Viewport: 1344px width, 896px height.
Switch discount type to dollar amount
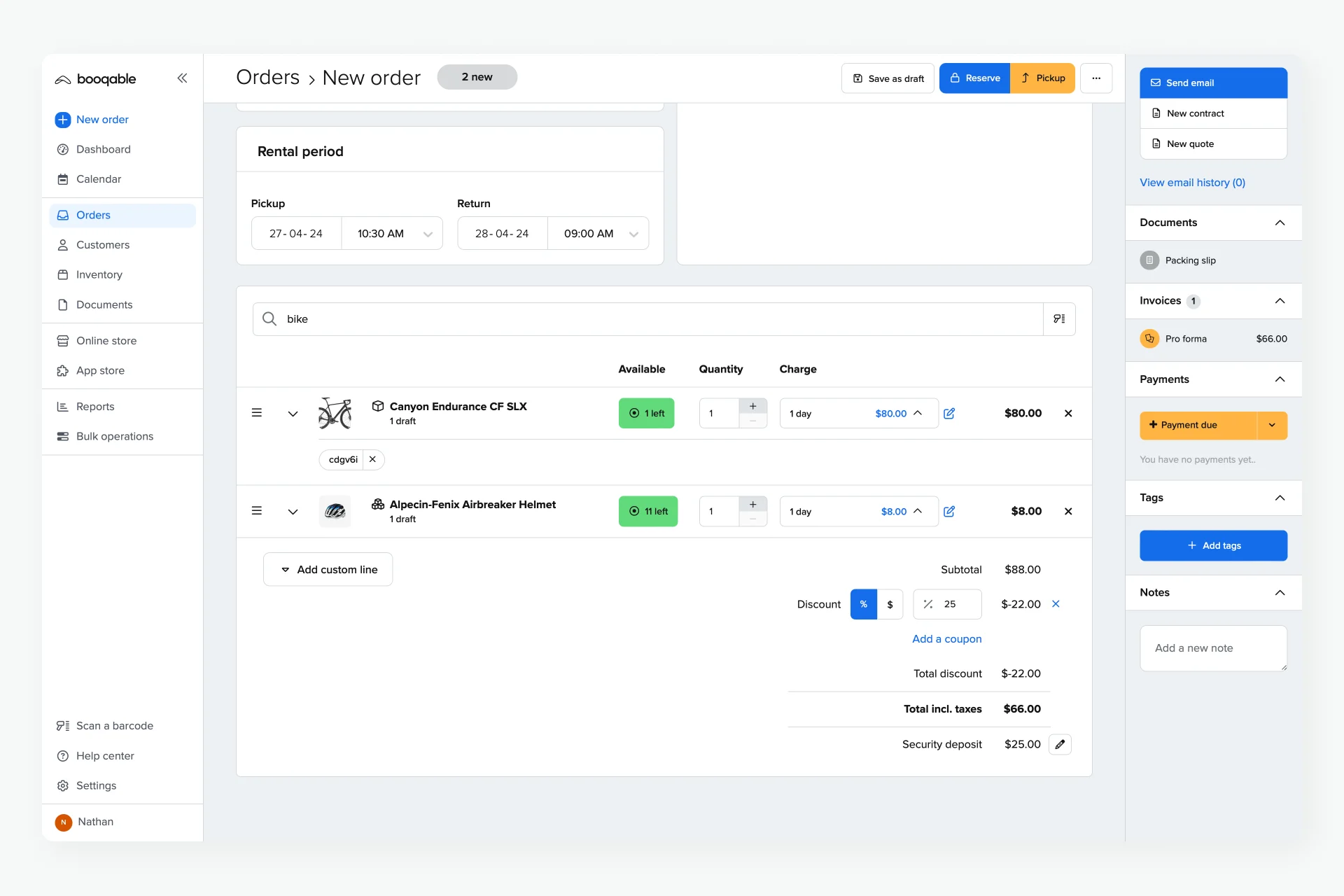[x=890, y=604]
